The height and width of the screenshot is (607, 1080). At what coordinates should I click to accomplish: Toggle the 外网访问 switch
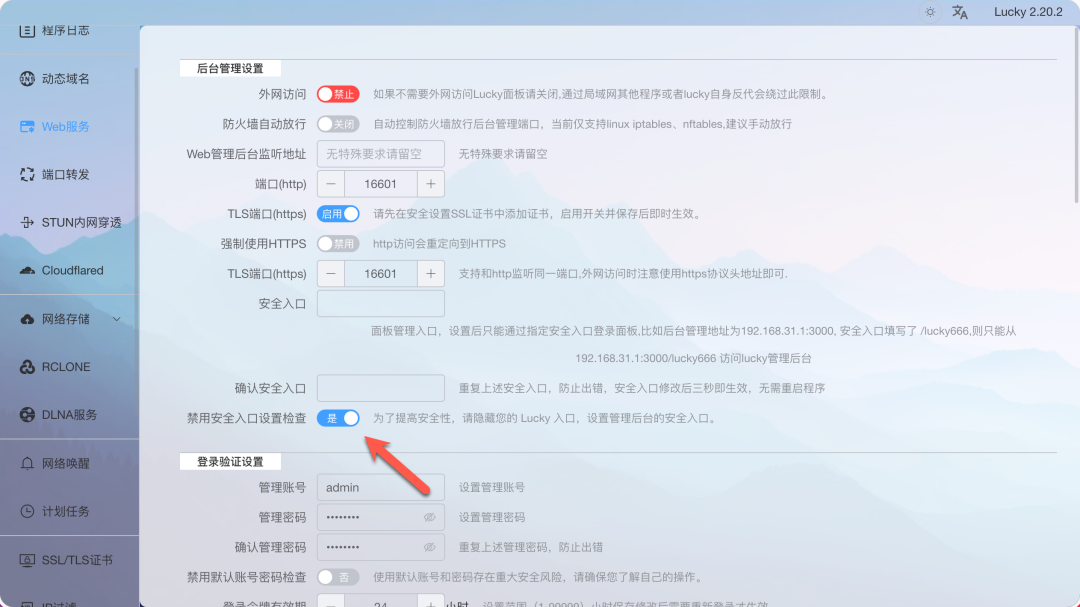click(x=338, y=94)
